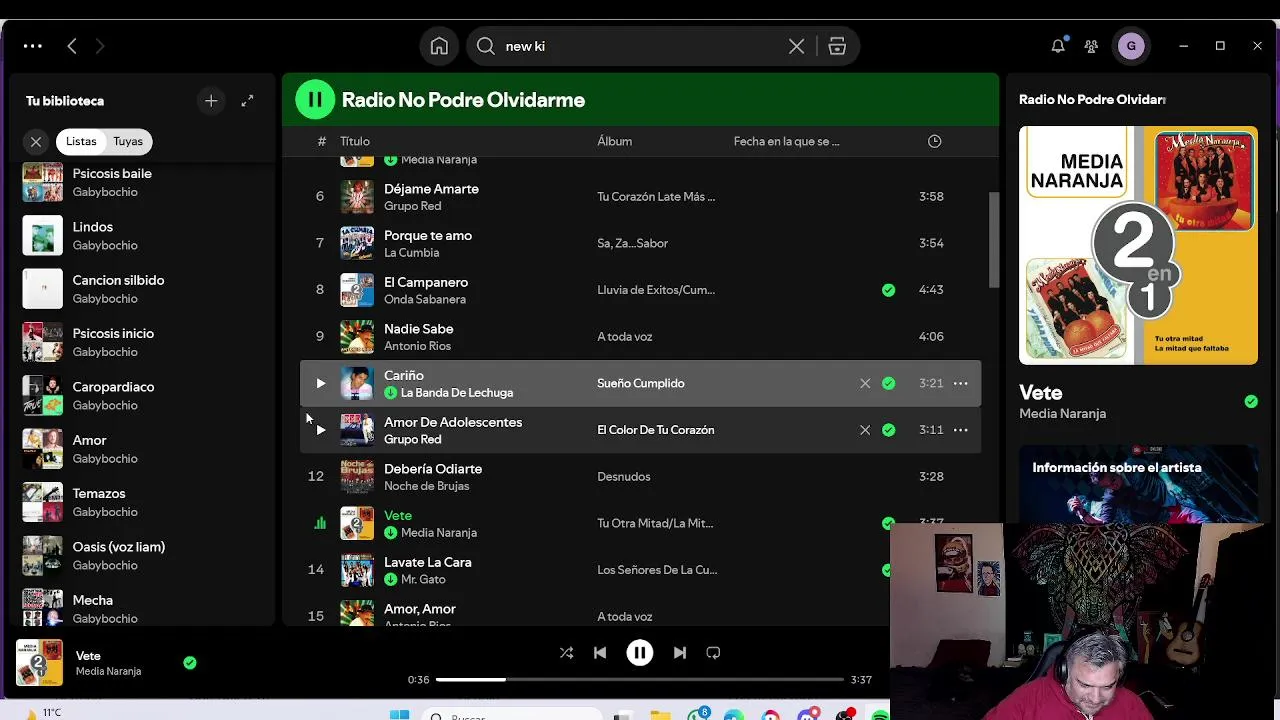The image size is (1280, 720).
Task: Toggle saved checkmark for El Campanero
Action: pyautogui.click(x=888, y=290)
